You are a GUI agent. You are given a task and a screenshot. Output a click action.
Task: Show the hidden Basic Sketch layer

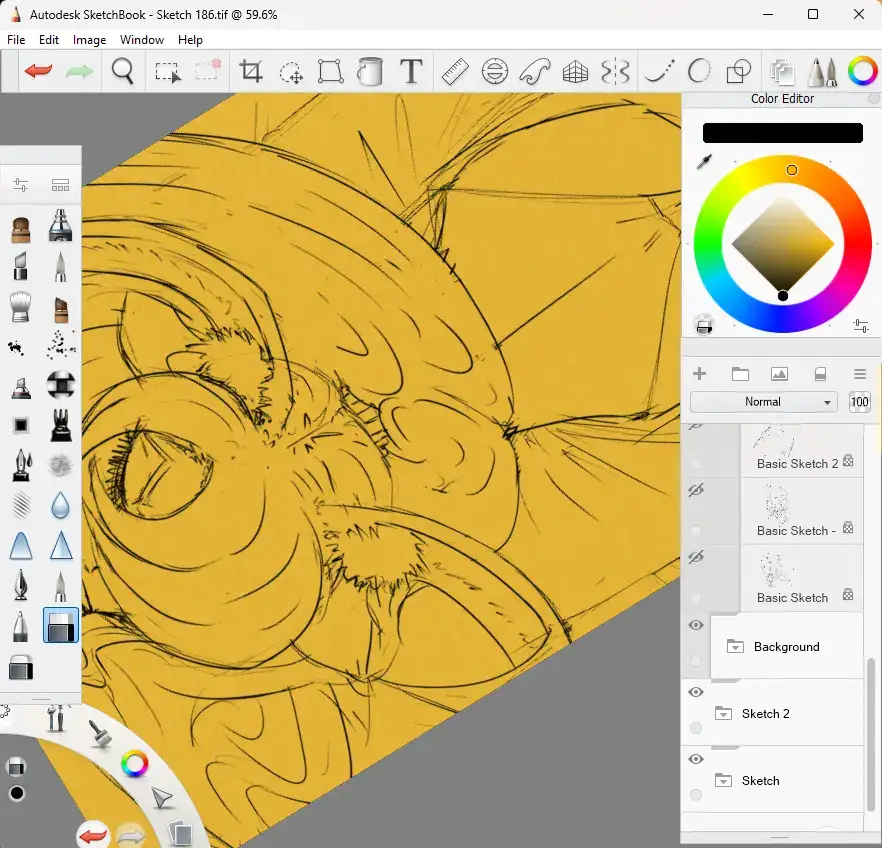pyautogui.click(x=697, y=557)
